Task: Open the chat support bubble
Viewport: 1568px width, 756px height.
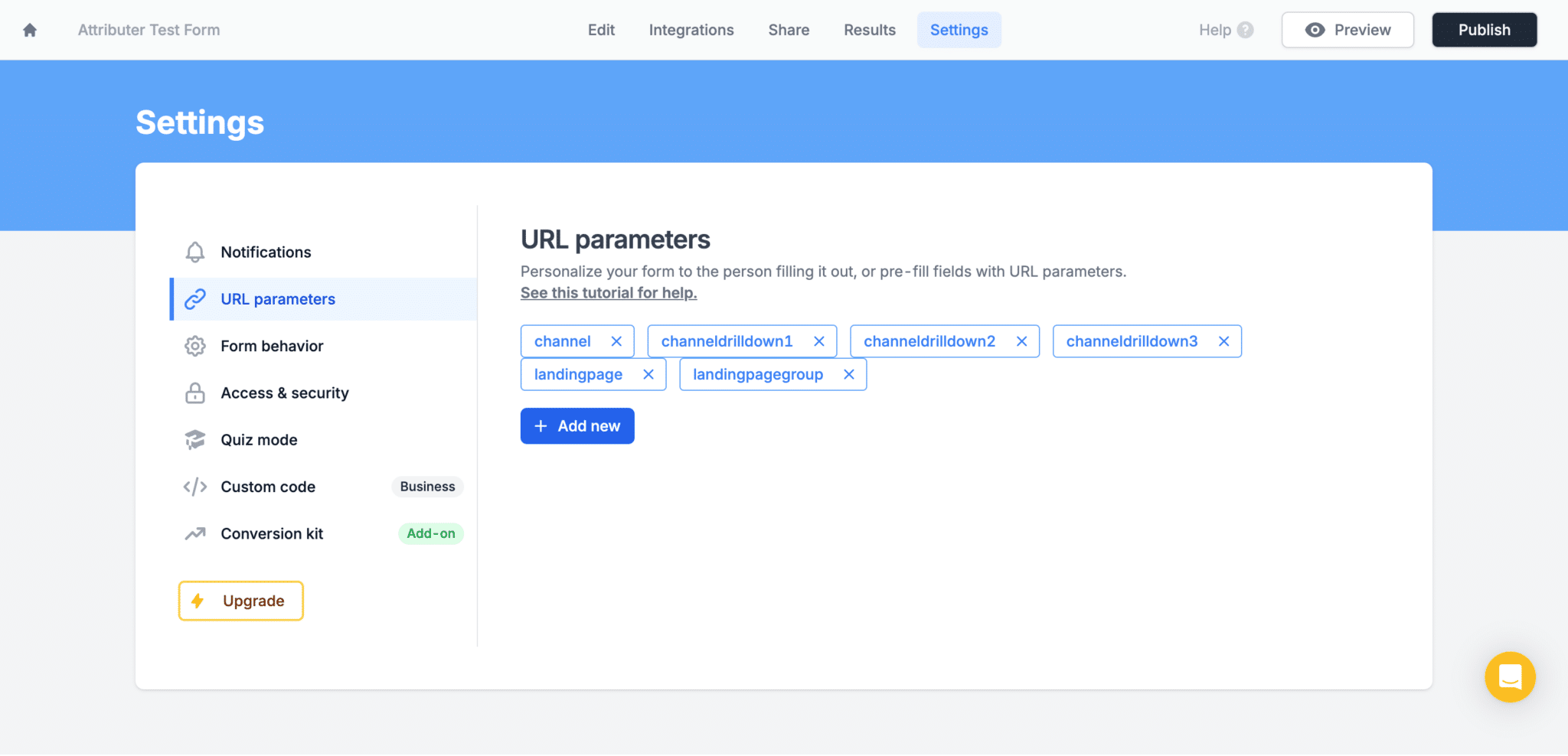Action: 1509,676
